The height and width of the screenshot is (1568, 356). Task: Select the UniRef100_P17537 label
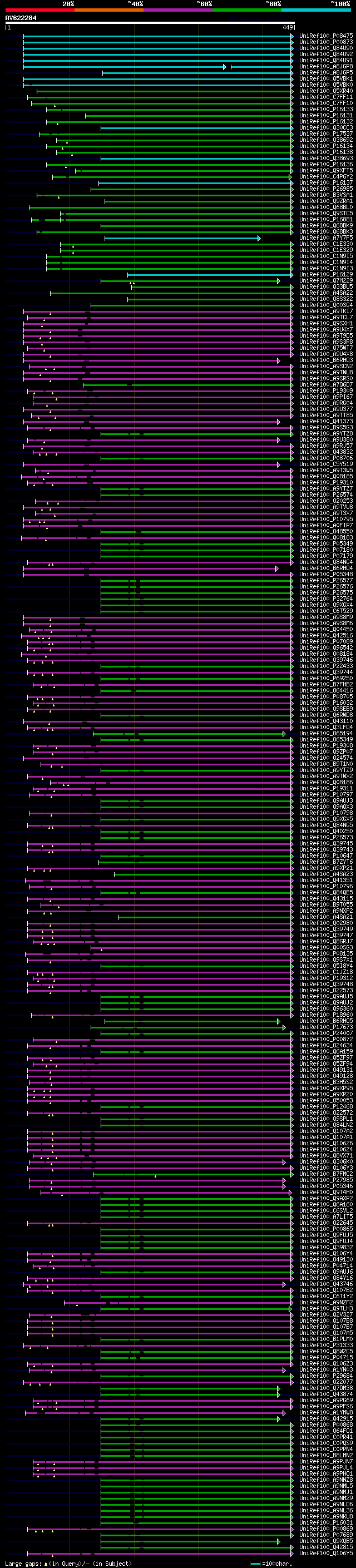(x=325, y=134)
